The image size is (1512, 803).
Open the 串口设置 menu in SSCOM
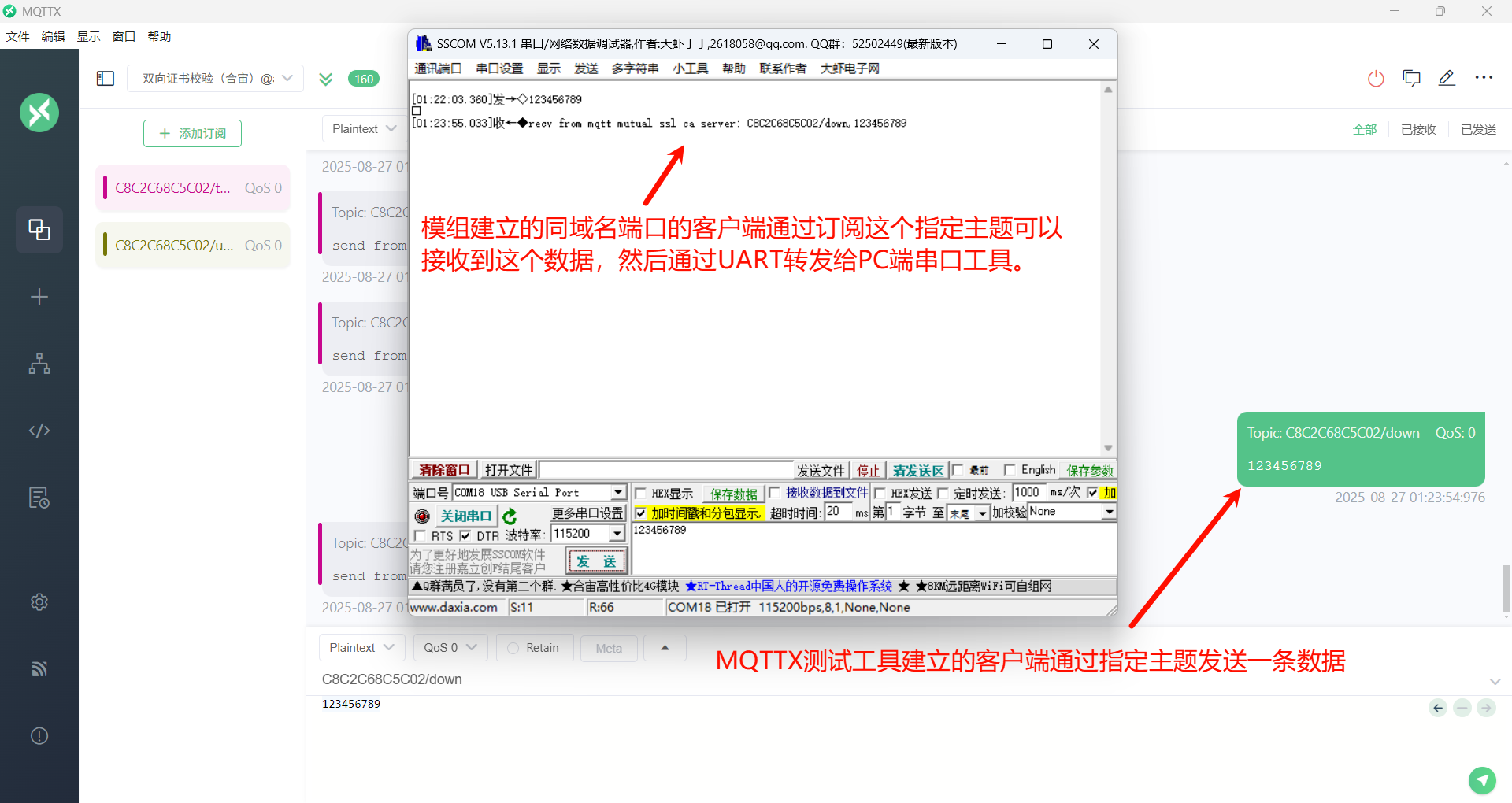pyautogui.click(x=499, y=68)
